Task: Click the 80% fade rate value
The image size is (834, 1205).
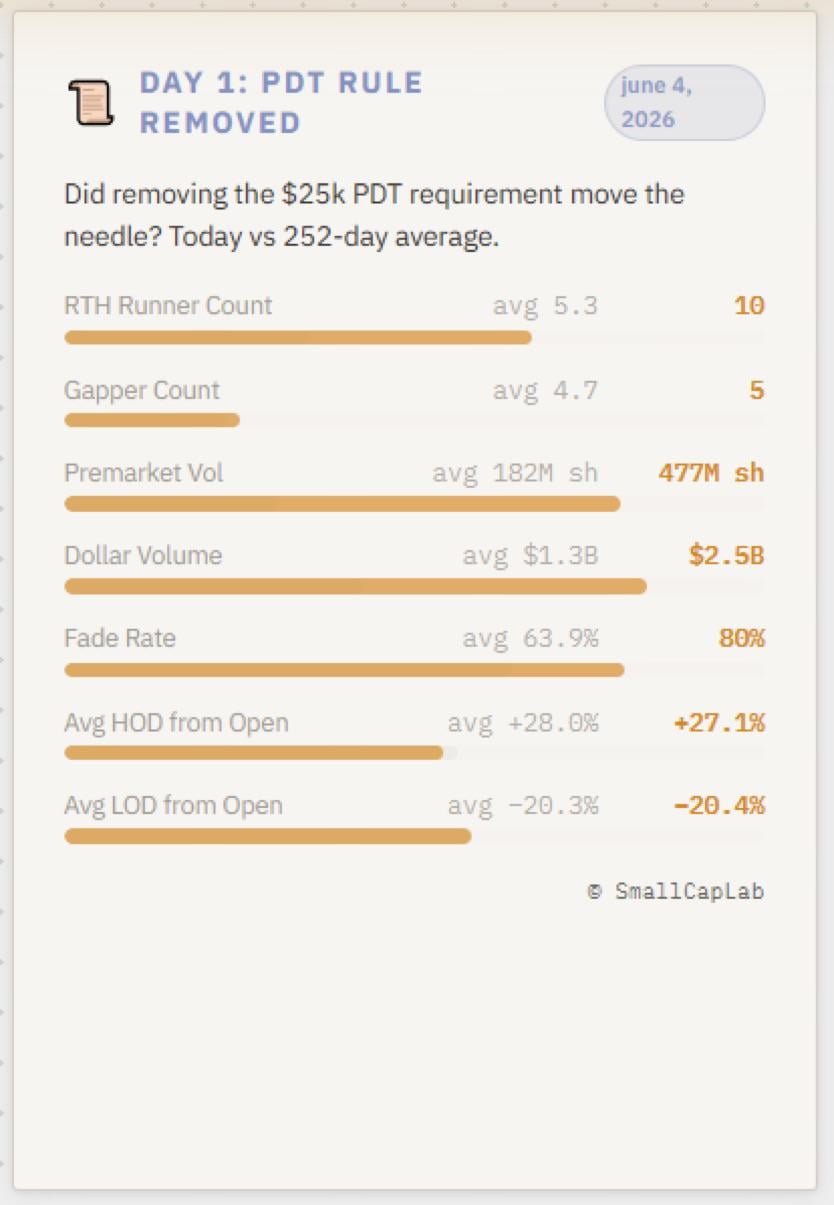Action: click(741, 638)
